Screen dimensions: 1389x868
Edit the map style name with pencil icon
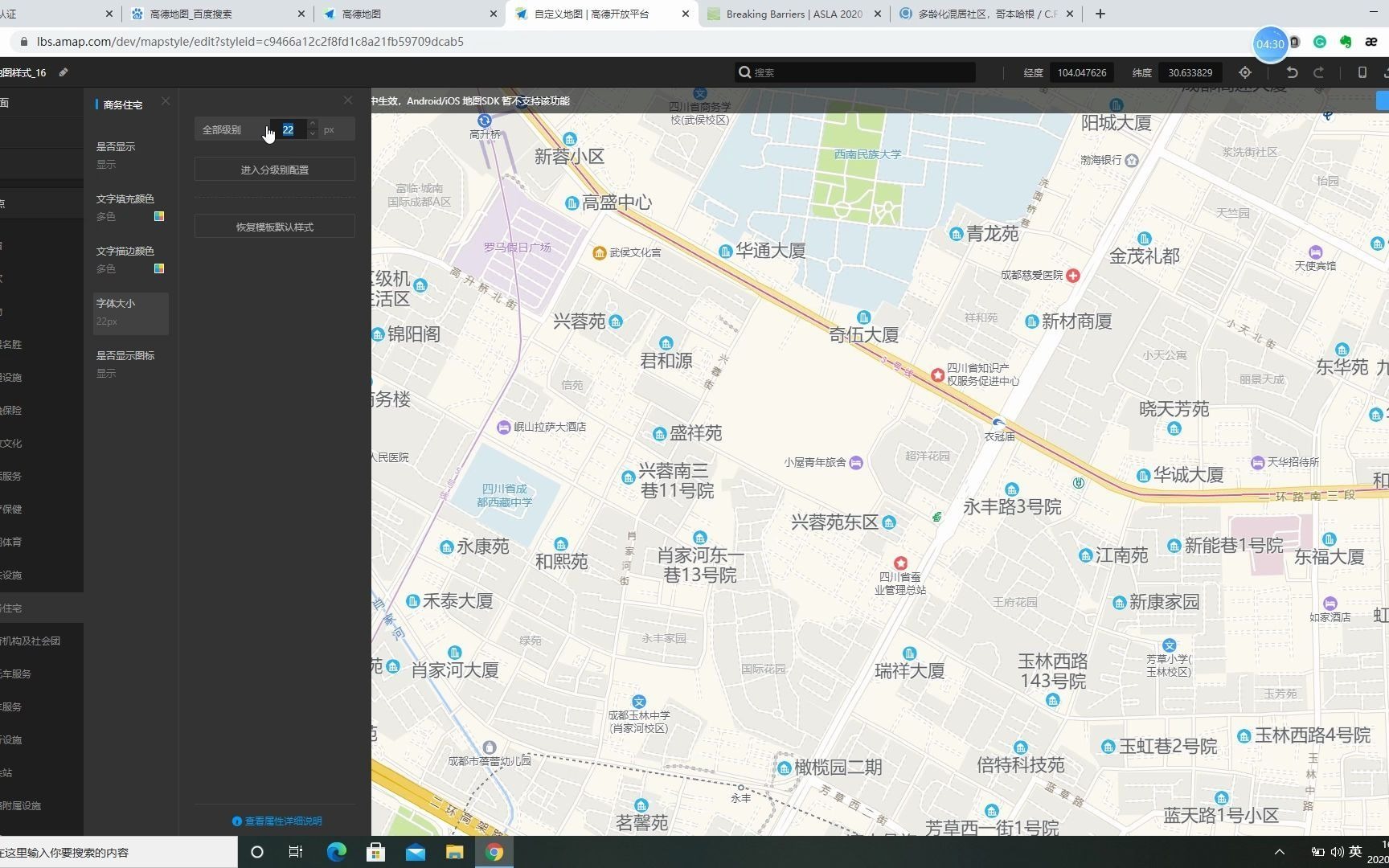[64, 72]
